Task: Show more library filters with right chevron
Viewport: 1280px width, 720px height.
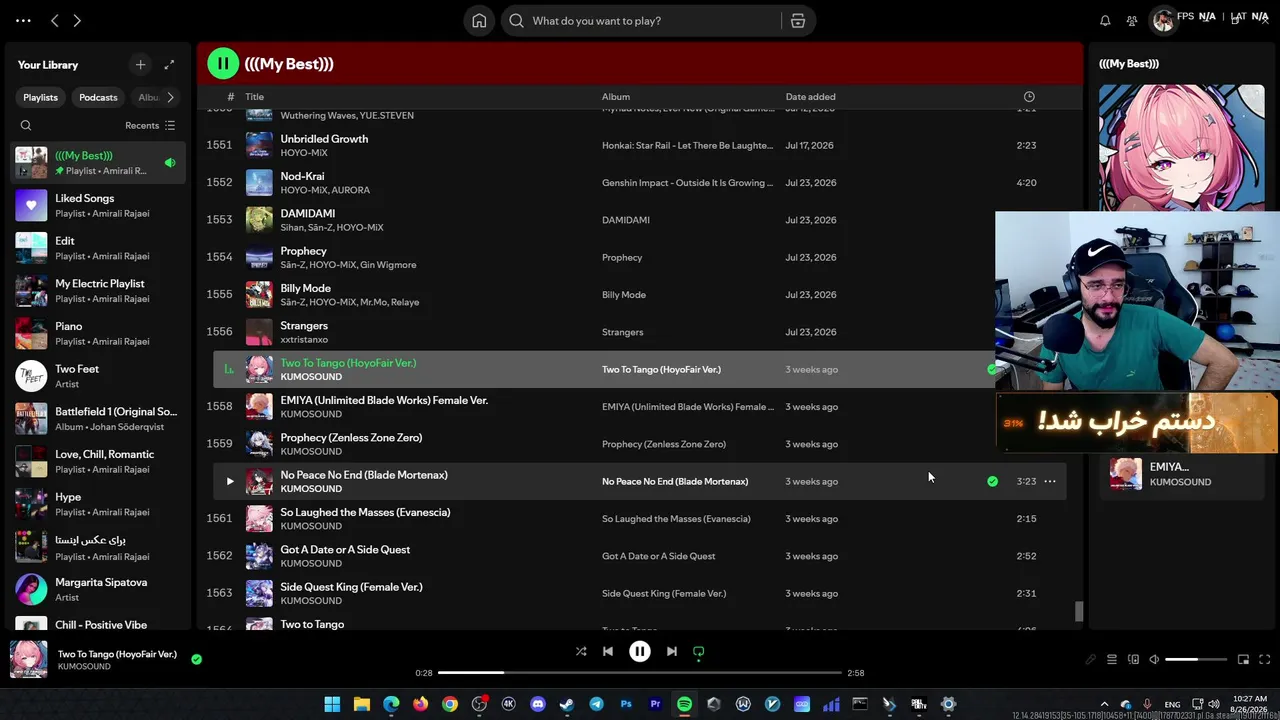Action: tap(170, 97)
